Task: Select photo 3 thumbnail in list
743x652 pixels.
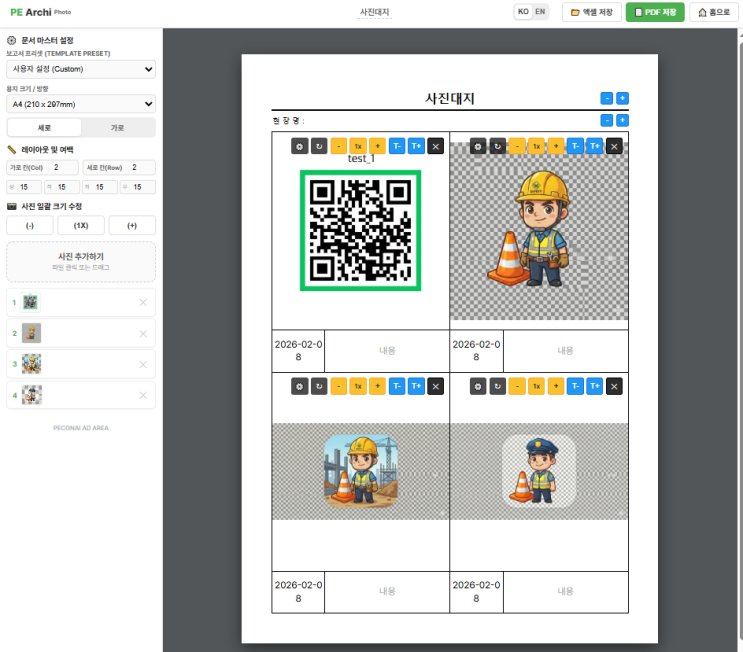Action: pos(31,364)
